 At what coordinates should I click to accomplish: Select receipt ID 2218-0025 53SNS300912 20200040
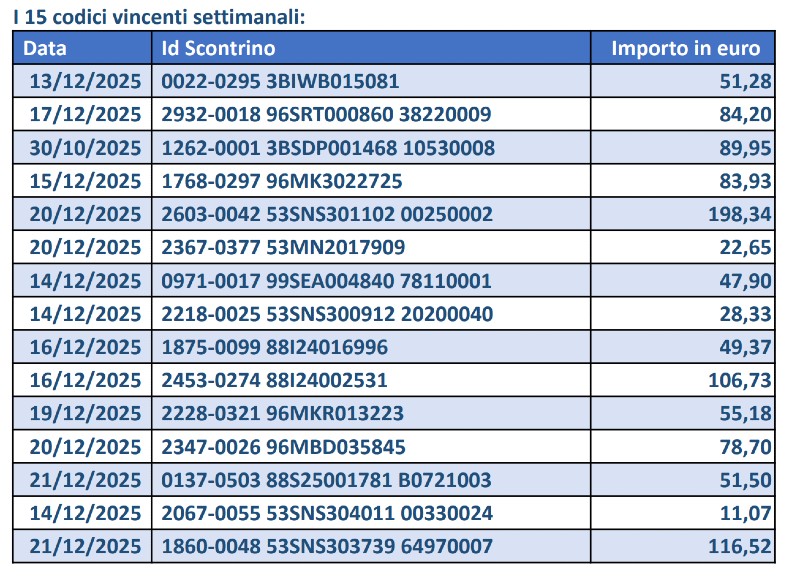click(327, 314)
